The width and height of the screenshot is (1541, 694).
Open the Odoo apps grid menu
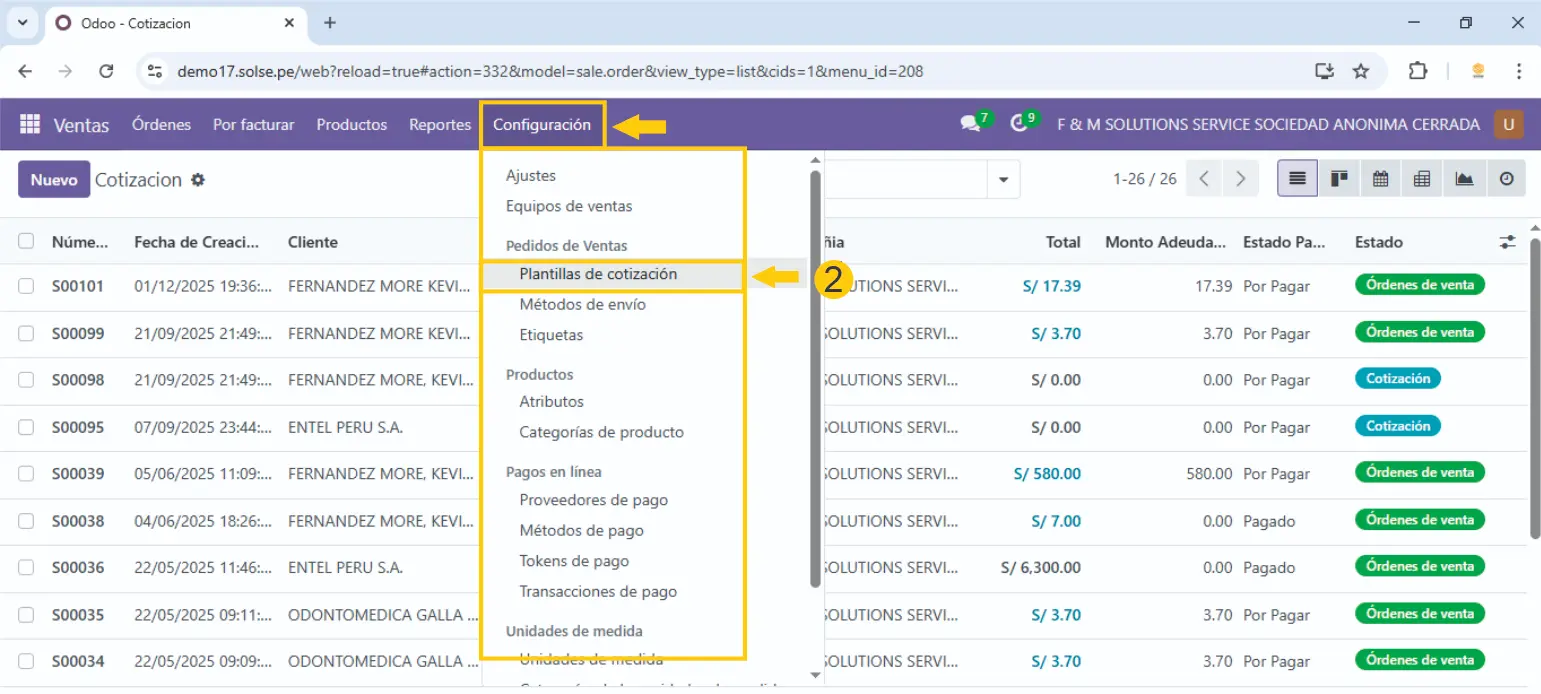(x=30, y=125)
